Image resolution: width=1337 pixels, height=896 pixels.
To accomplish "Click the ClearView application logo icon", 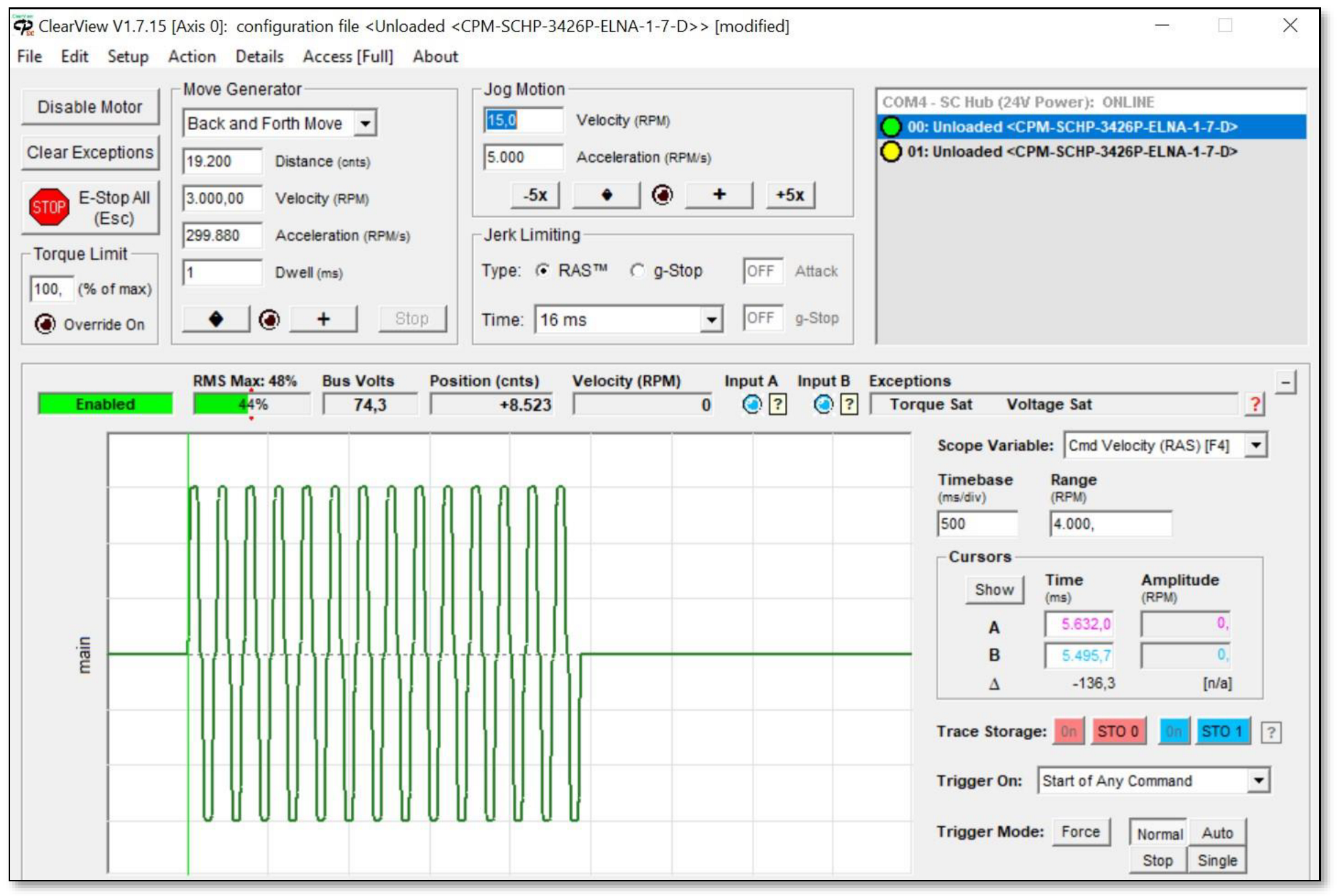I will click(23, 25).
